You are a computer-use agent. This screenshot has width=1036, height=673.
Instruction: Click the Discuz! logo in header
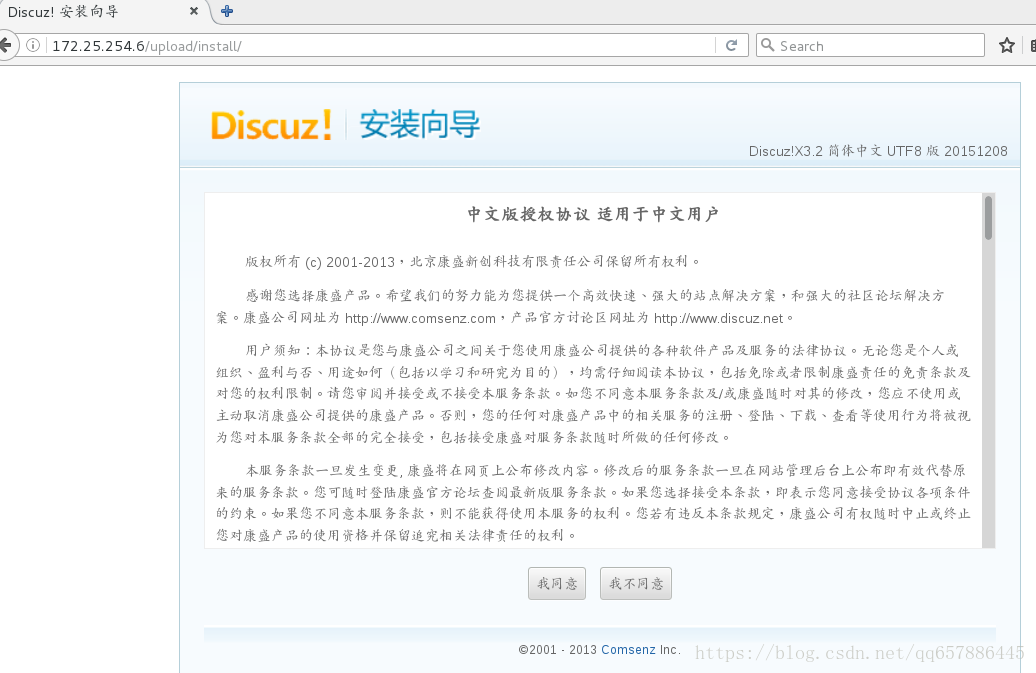pyautogui.click(x=271, y=125)
